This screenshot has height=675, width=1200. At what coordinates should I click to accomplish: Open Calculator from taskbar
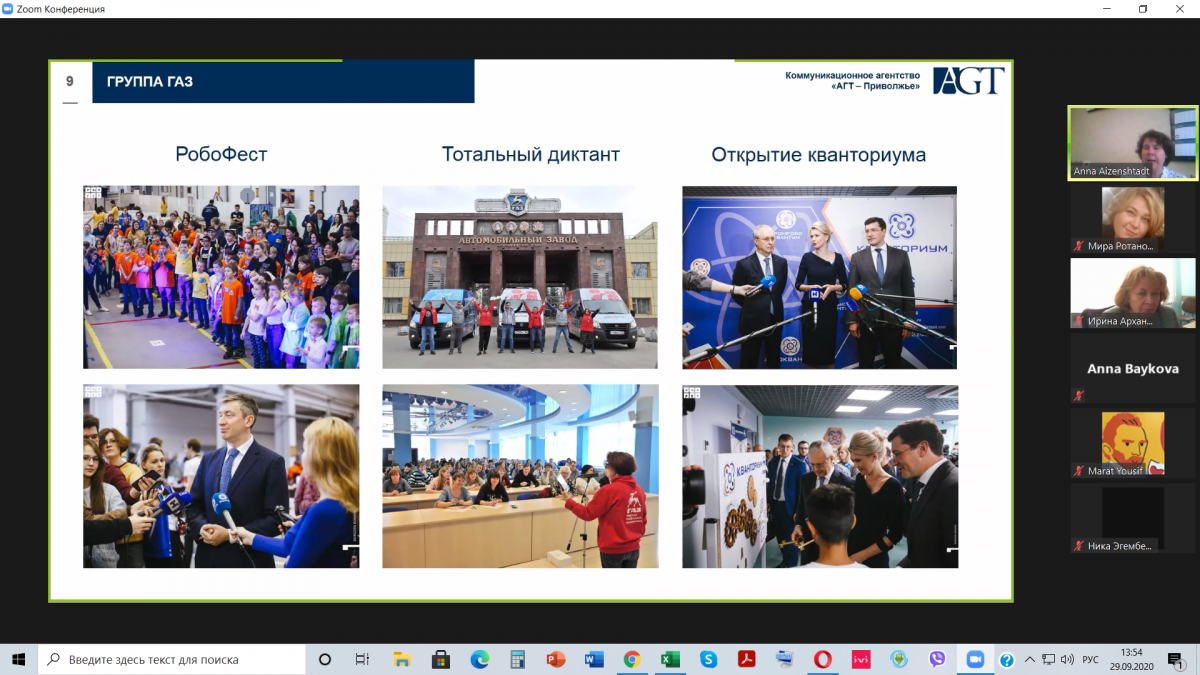[x=517, y=659]
